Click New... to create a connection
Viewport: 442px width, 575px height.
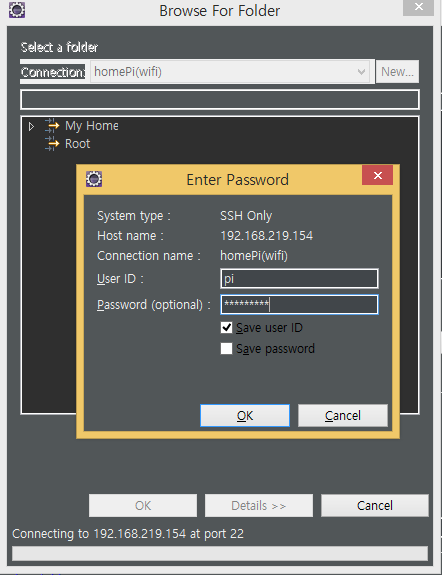click(397, 72)
